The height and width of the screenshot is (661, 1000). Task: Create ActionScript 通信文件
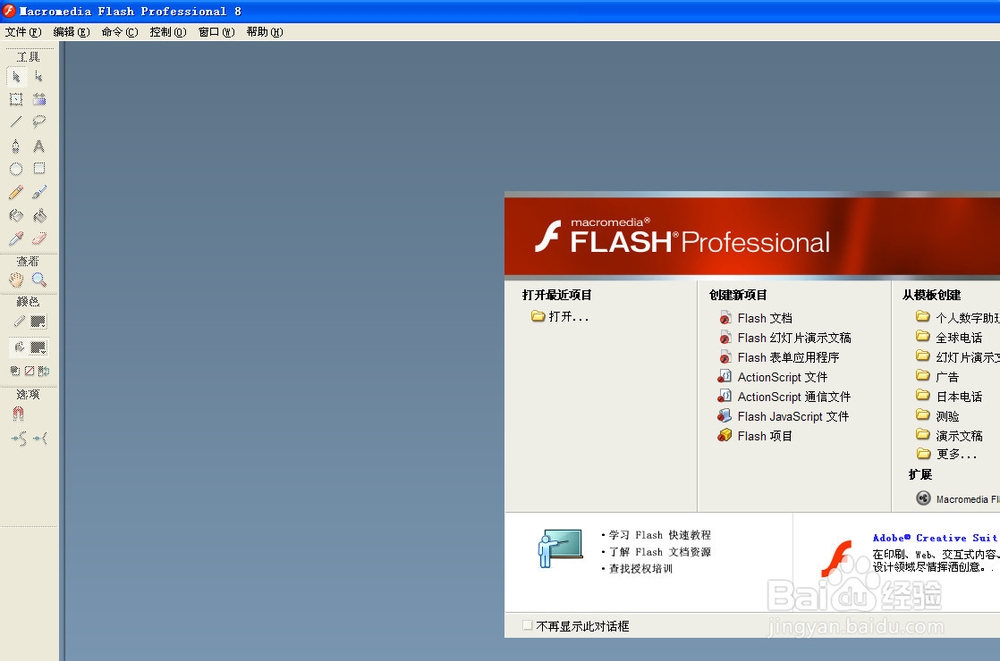[x=784, y=397]
